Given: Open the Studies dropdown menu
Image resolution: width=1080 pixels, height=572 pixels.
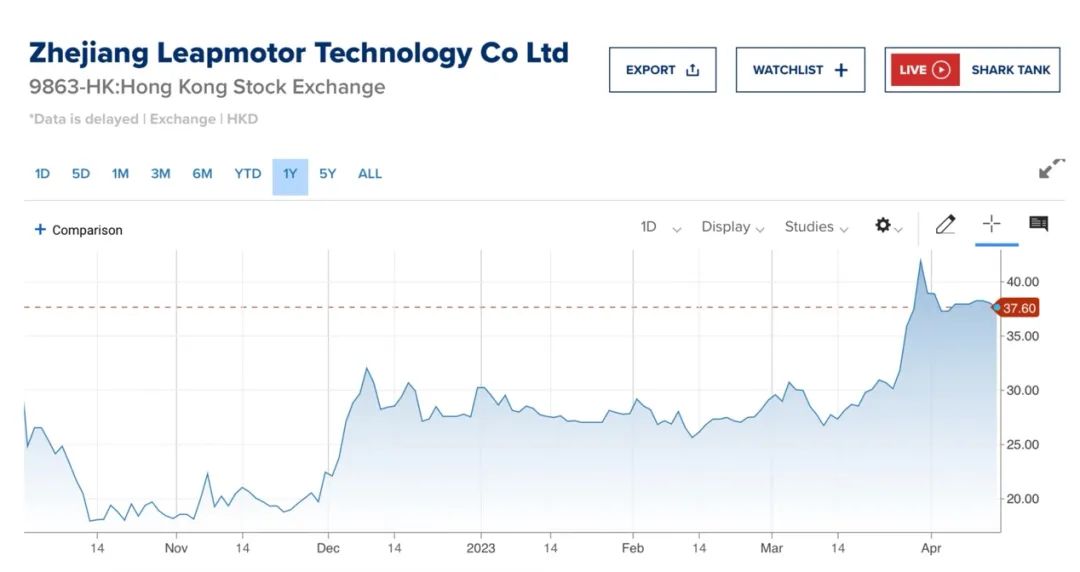Looking at the screenshot, I should tap(816, 227).
